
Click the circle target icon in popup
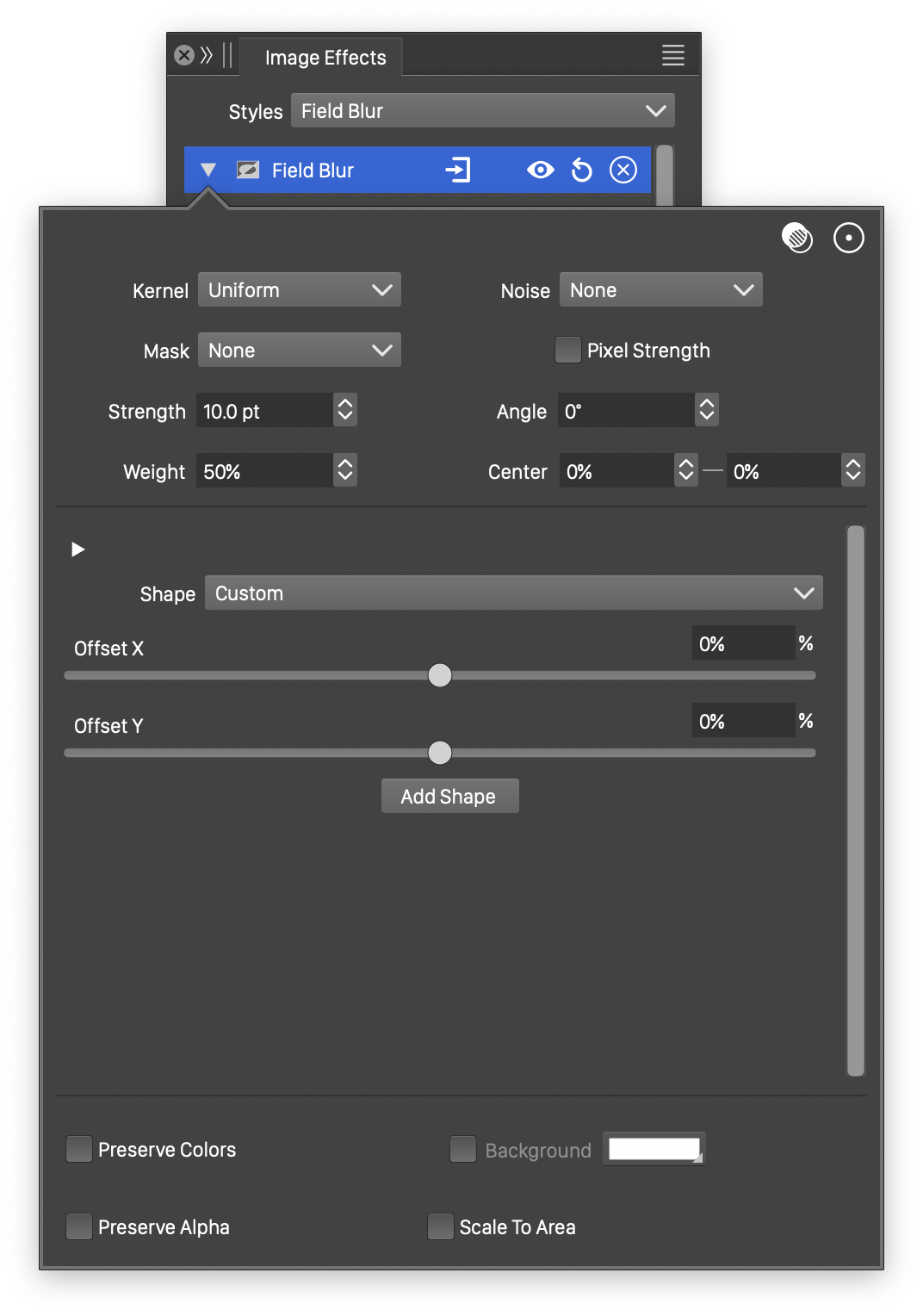tap(848, 238)
